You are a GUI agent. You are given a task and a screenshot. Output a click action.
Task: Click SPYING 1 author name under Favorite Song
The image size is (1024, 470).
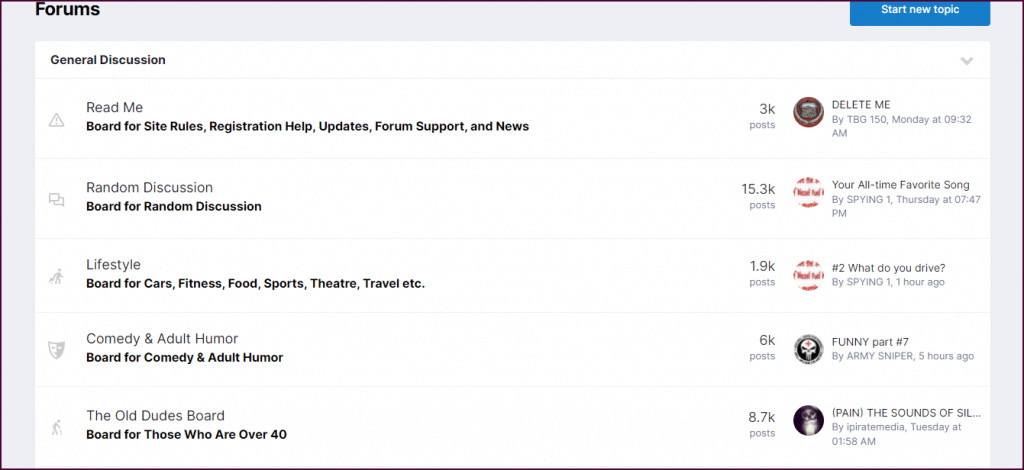pyautogui.click(x=868, y=200)
